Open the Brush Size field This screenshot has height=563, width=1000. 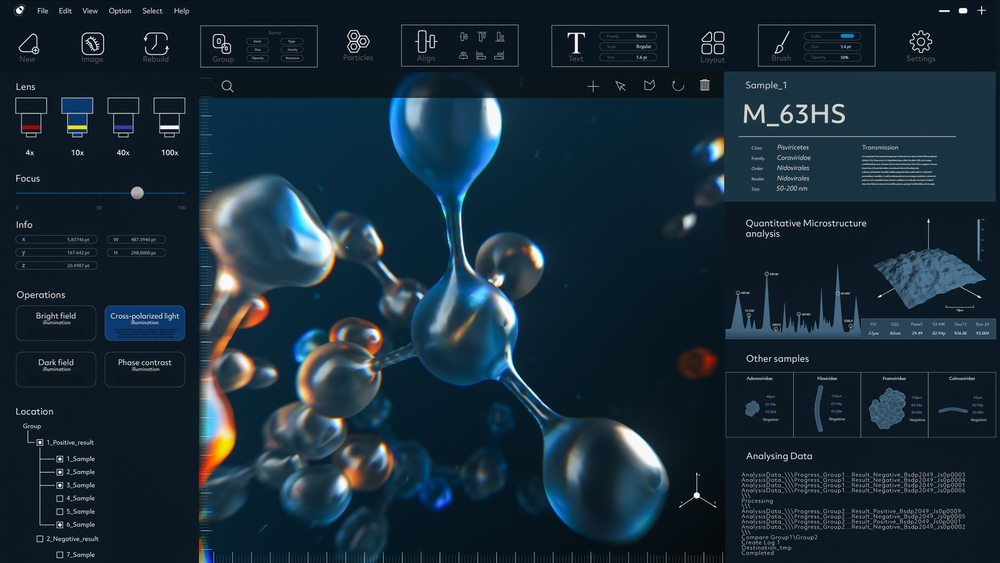coord(832,47)
